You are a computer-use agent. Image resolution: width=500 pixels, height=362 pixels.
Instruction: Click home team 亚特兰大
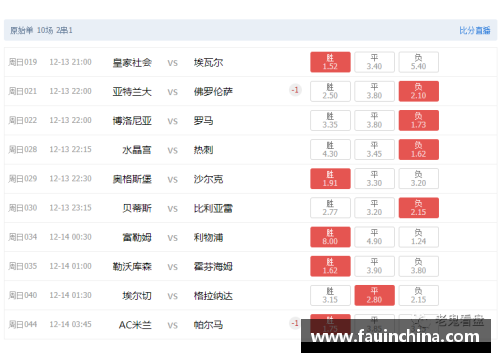coord(132,92)
